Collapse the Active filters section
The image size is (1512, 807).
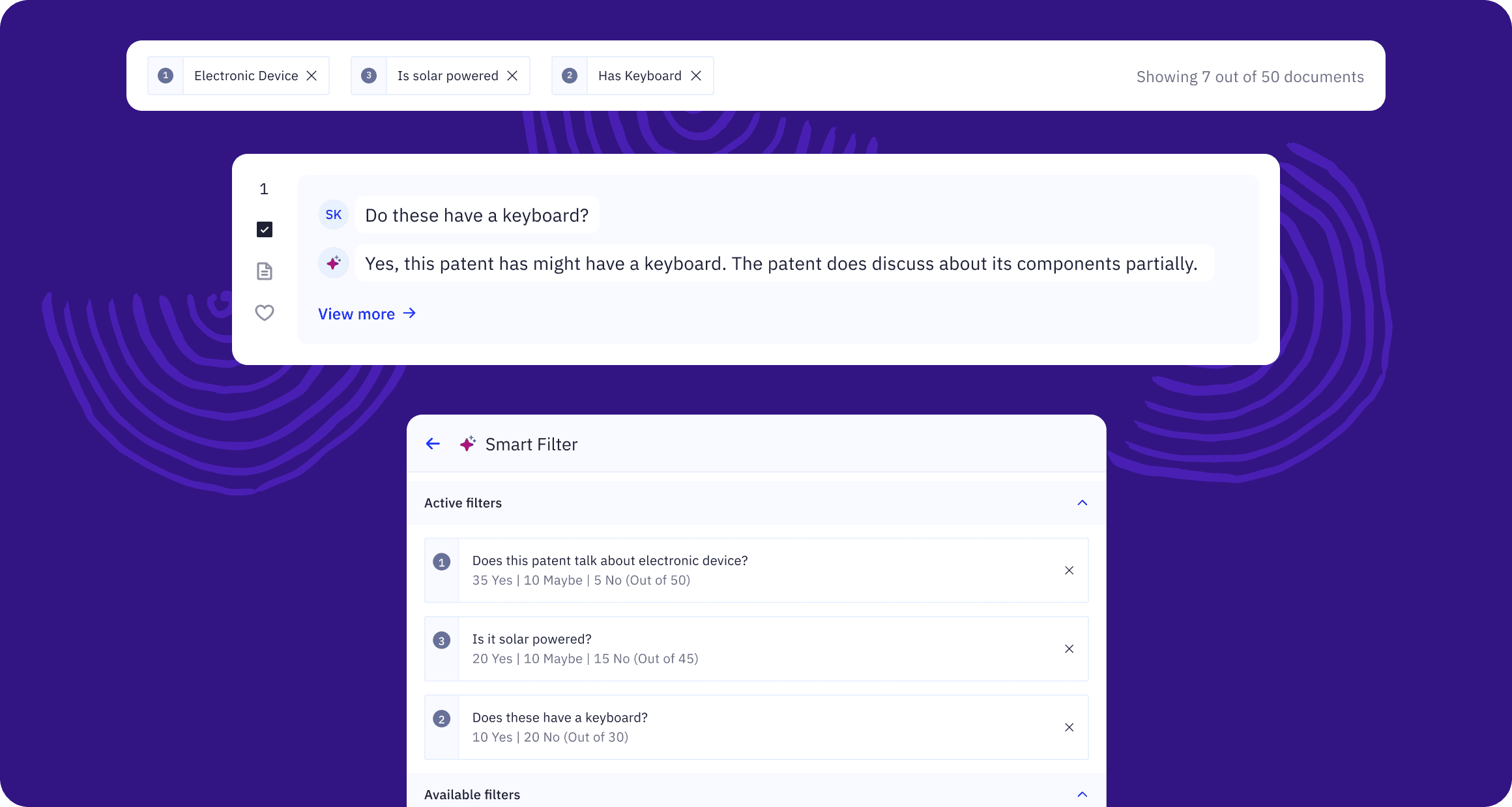tap(1082, 503)
